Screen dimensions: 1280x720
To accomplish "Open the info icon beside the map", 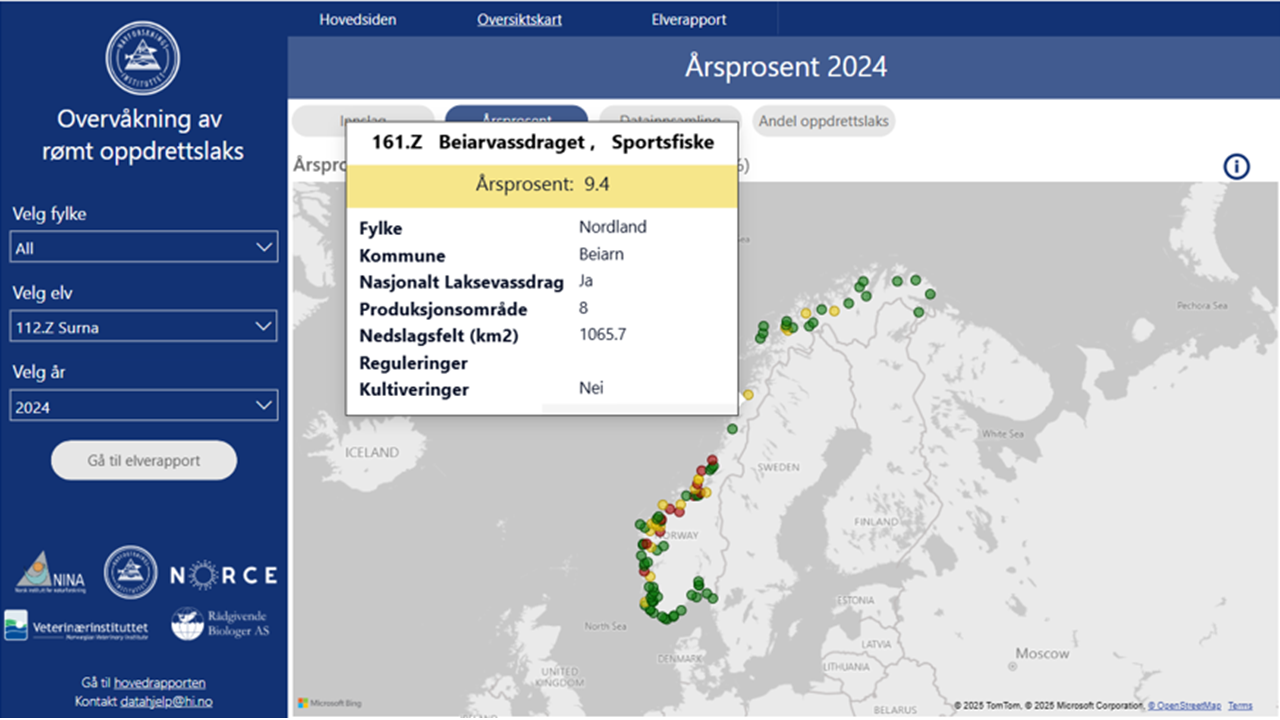I will pos(1237,167).
